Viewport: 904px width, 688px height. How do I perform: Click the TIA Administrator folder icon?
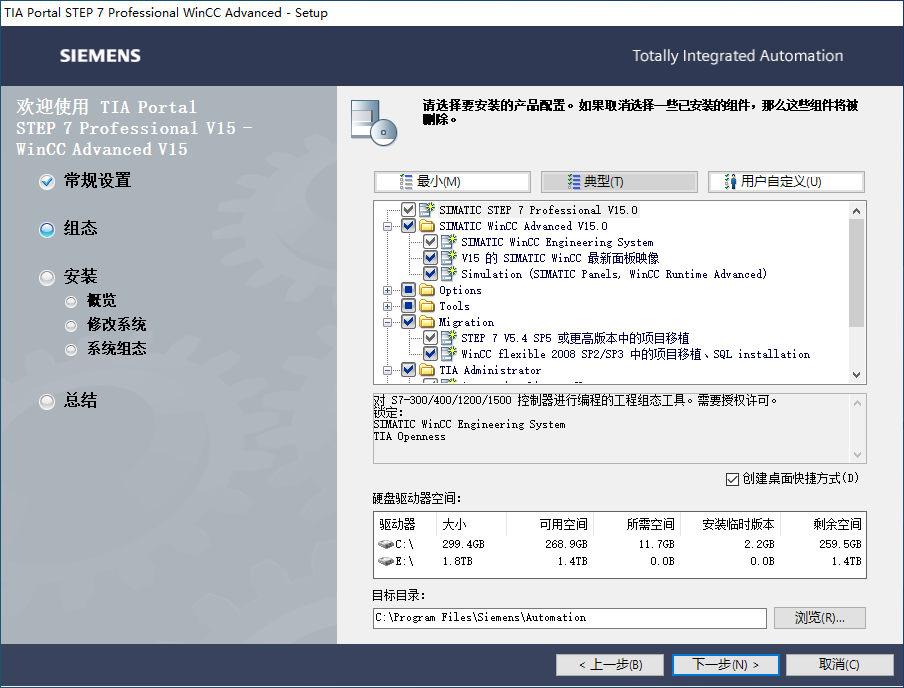click(x=427, y=370)
